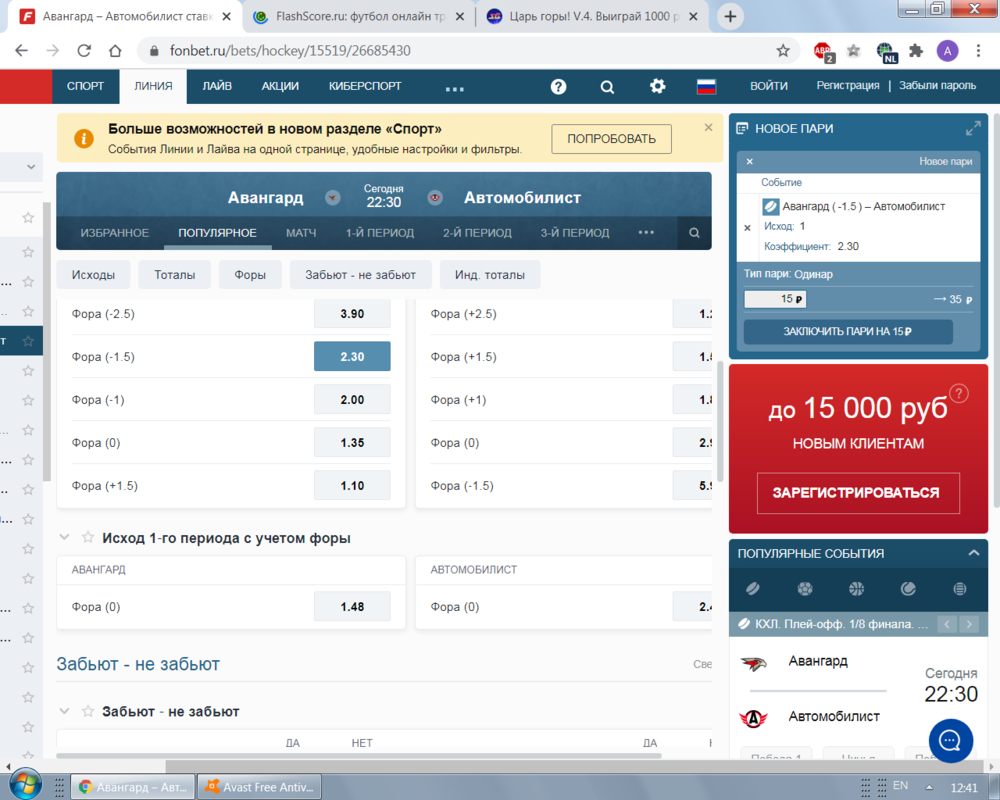Screen dimensions: 1000x800
Task: Click the Russian flag language selector
Action: (x=706, y=86)
